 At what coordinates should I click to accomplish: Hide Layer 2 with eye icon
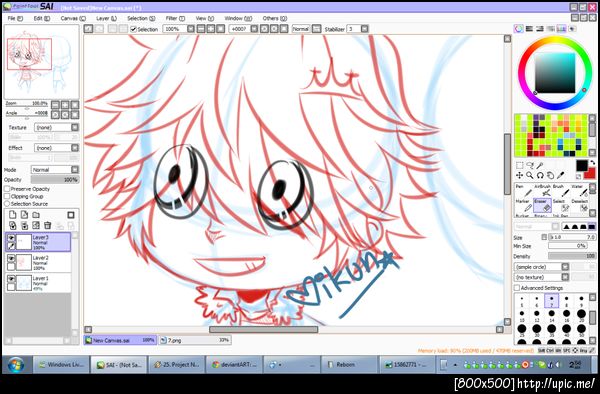coord(11,259)
